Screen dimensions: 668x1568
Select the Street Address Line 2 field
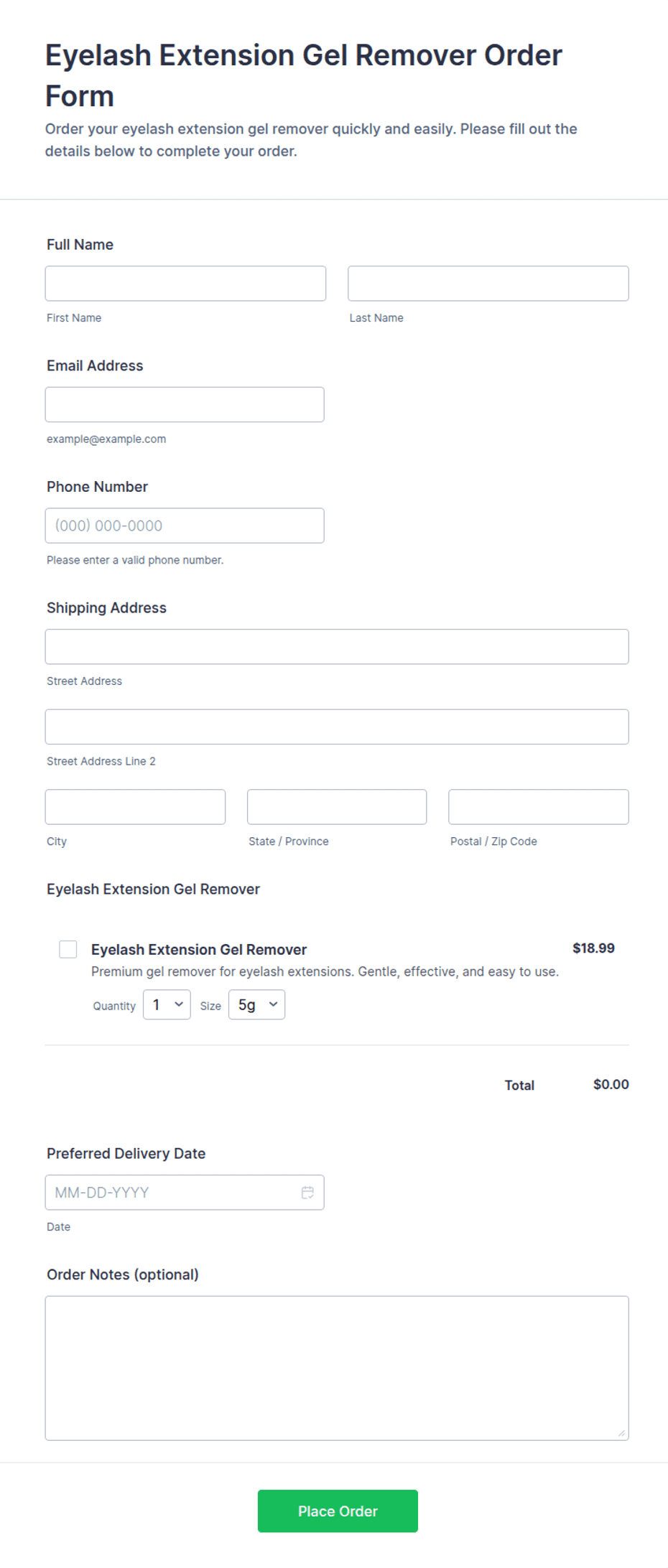pyautogui.click(x=337, y=727)
